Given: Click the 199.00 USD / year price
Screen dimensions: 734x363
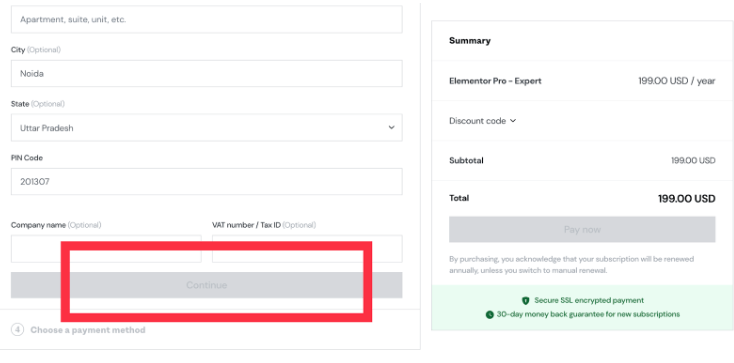Looking at the screenshot, I should (x=677, y=81).
